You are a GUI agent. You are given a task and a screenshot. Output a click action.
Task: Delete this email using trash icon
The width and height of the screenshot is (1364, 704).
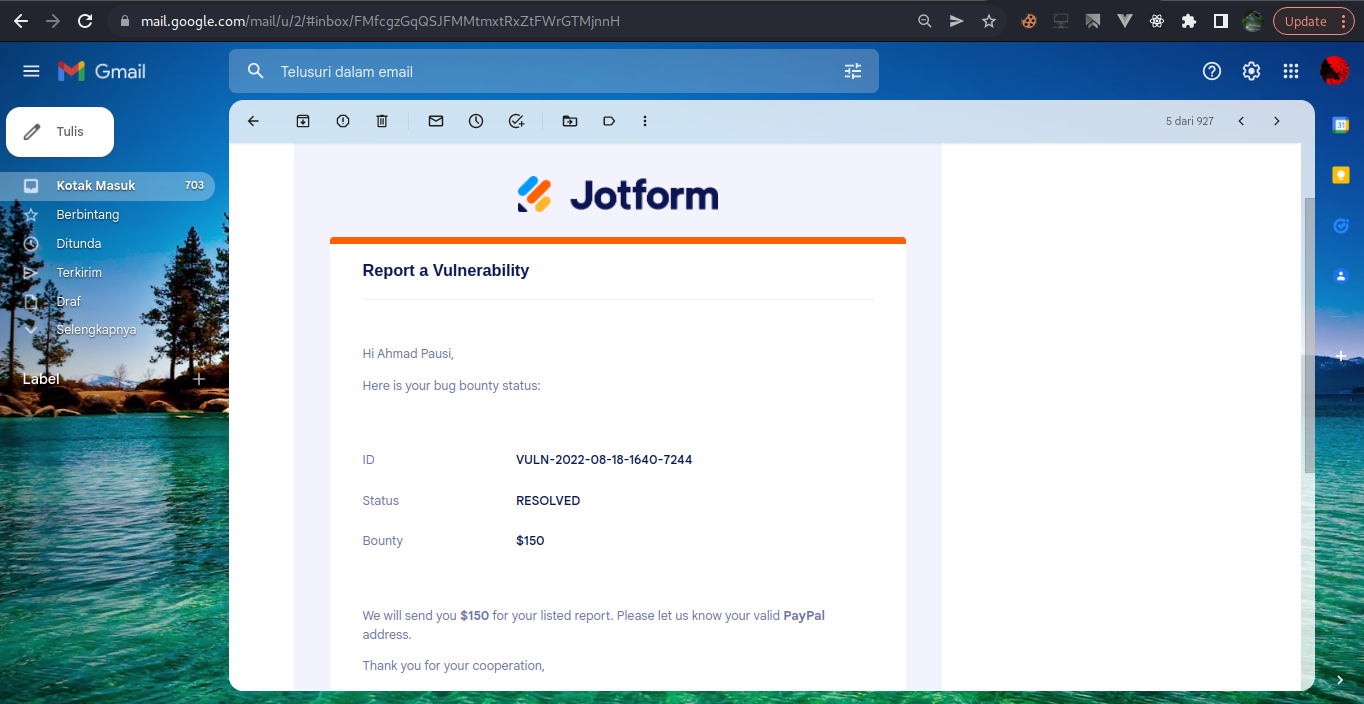381,120
